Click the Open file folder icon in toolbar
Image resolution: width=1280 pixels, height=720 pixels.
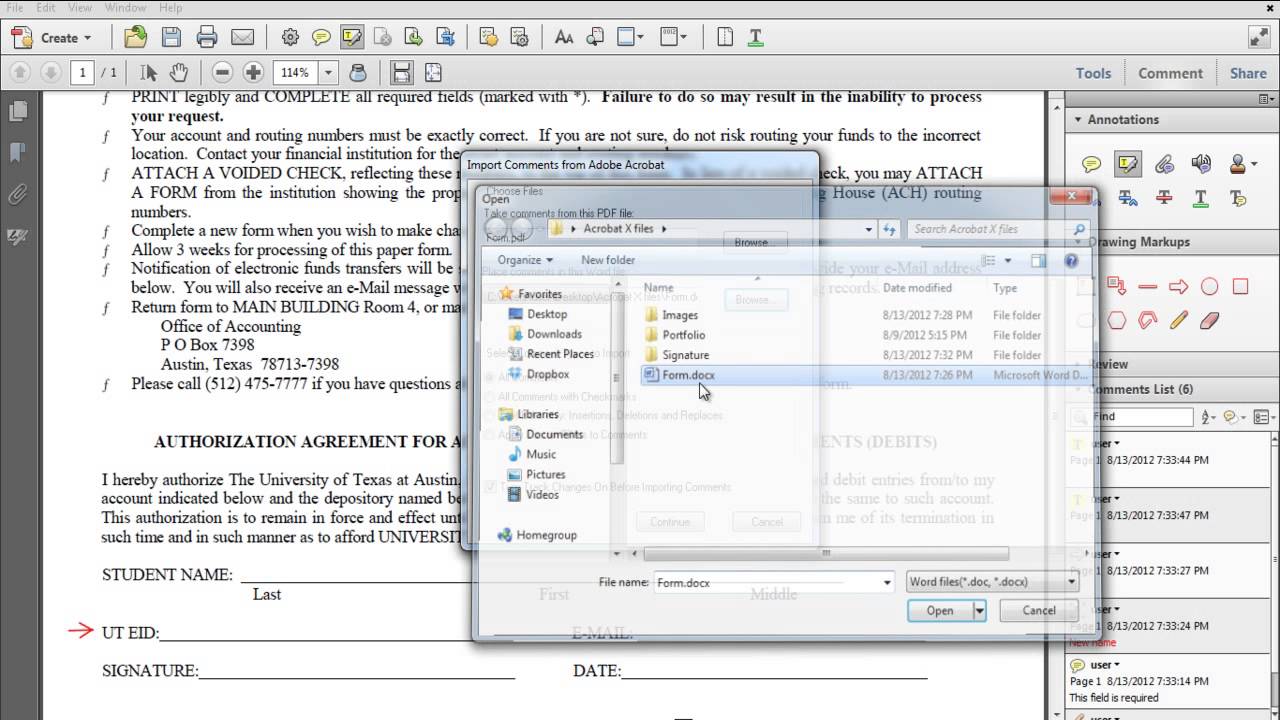click(x=135, y=38)
